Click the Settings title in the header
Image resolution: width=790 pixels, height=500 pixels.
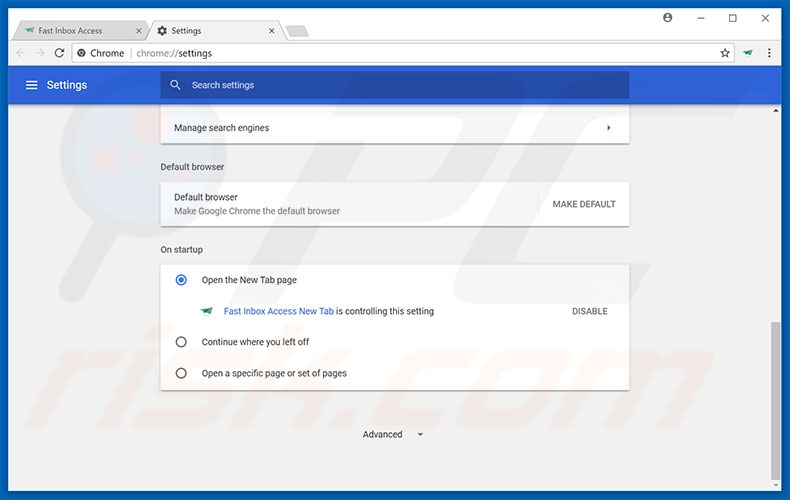[67, 85]
